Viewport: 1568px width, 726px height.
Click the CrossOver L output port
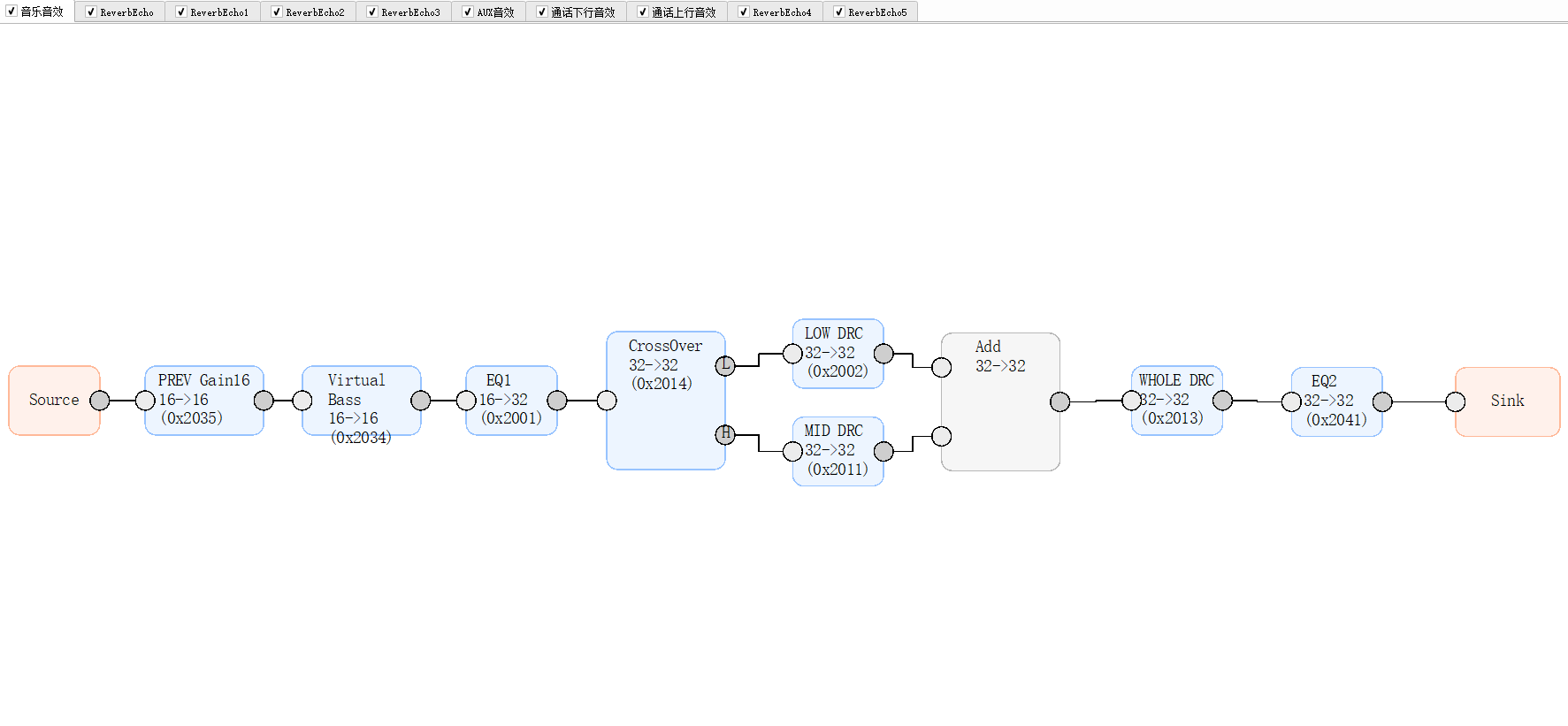(x=725, y=365)
